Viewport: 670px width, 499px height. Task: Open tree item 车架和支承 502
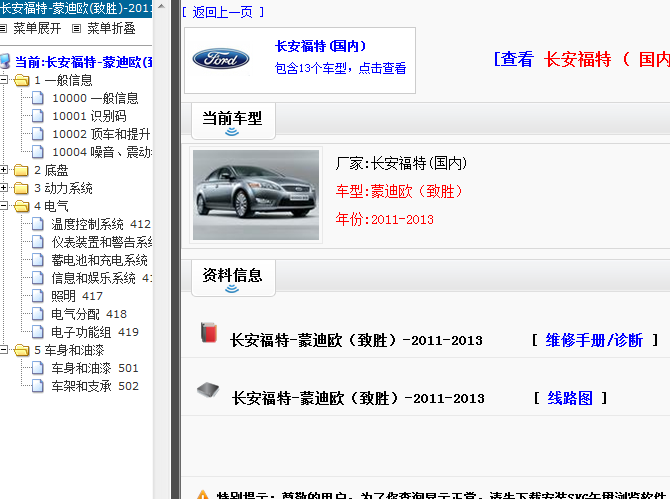pyautogui.click(x=95, y=386)
